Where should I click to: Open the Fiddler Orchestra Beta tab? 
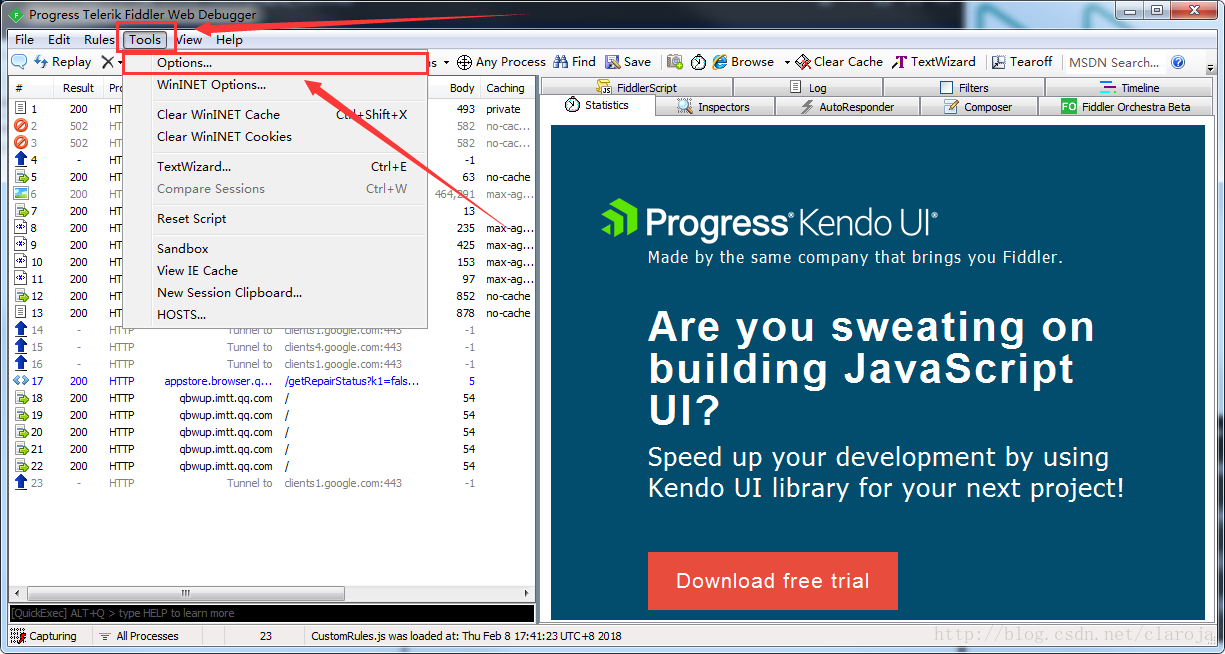tap(1126, 107)
